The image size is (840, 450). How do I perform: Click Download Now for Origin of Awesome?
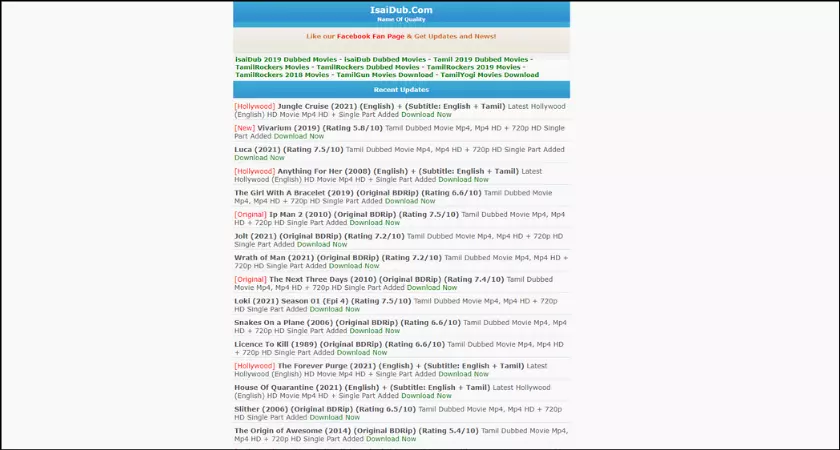tap(391, 439)
